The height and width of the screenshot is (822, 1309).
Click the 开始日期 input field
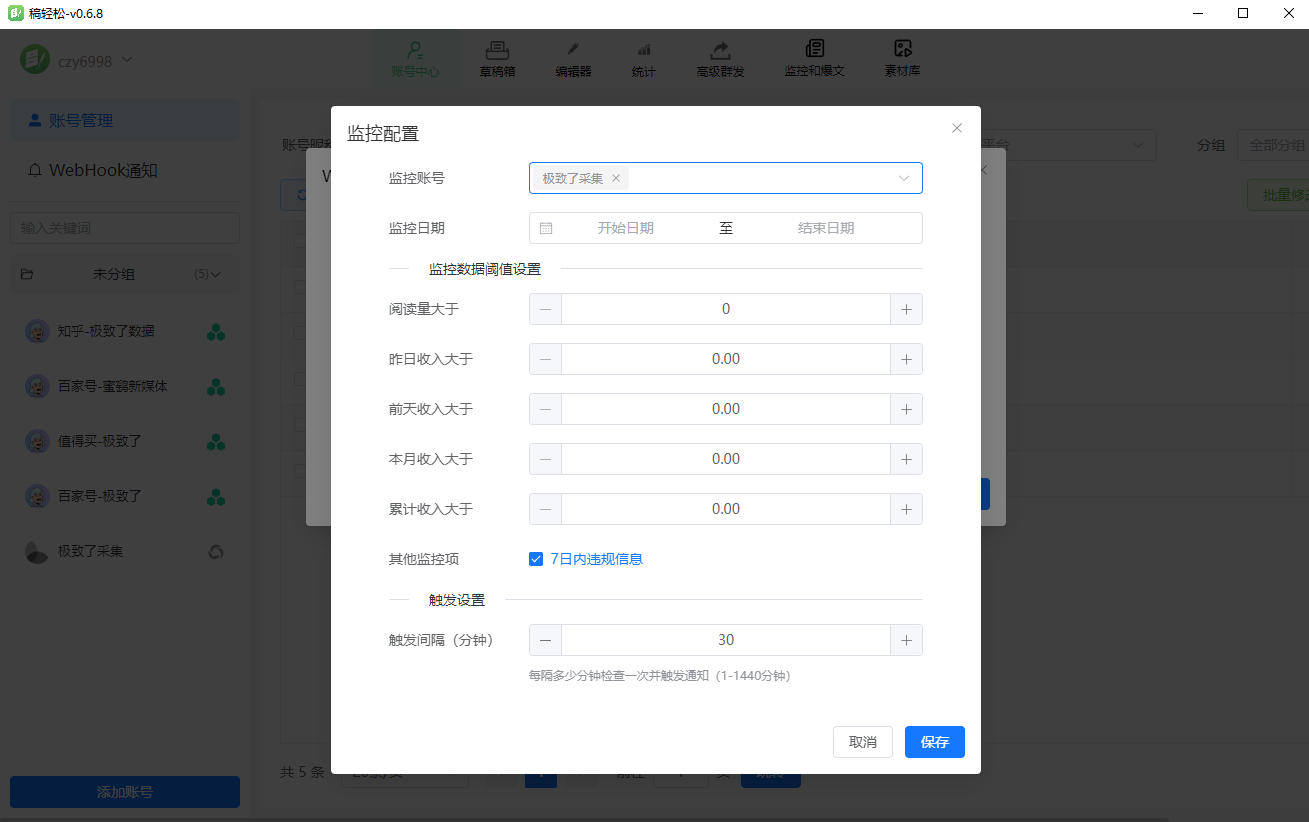tap(626, 228)
